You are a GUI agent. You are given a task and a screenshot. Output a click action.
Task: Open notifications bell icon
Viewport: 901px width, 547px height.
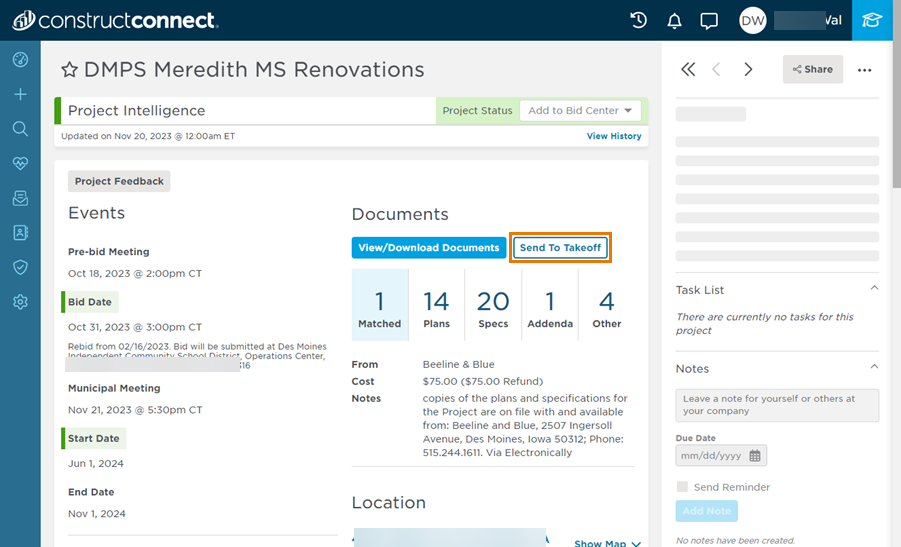coord(674,21)
